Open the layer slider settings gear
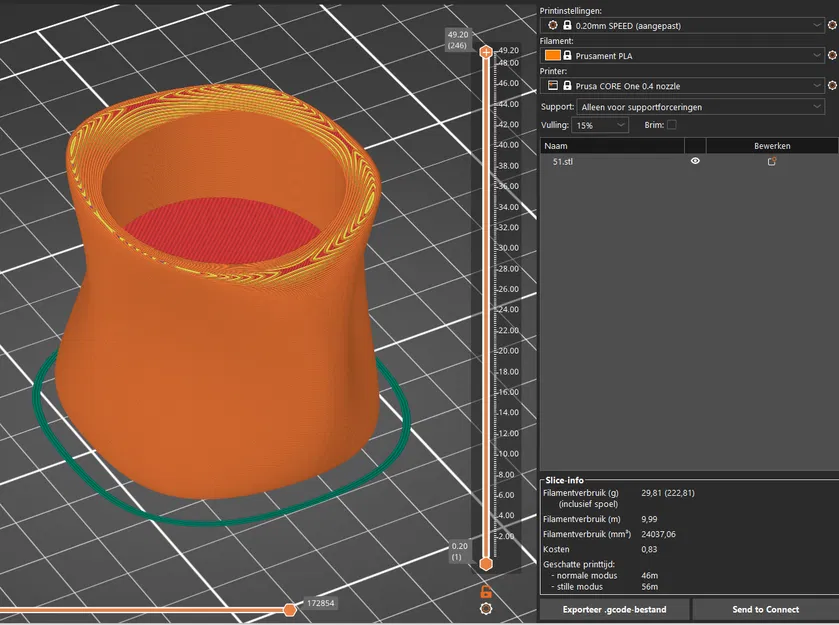Image resolution: width=839 pixels, height=625 pixels. 486,608
